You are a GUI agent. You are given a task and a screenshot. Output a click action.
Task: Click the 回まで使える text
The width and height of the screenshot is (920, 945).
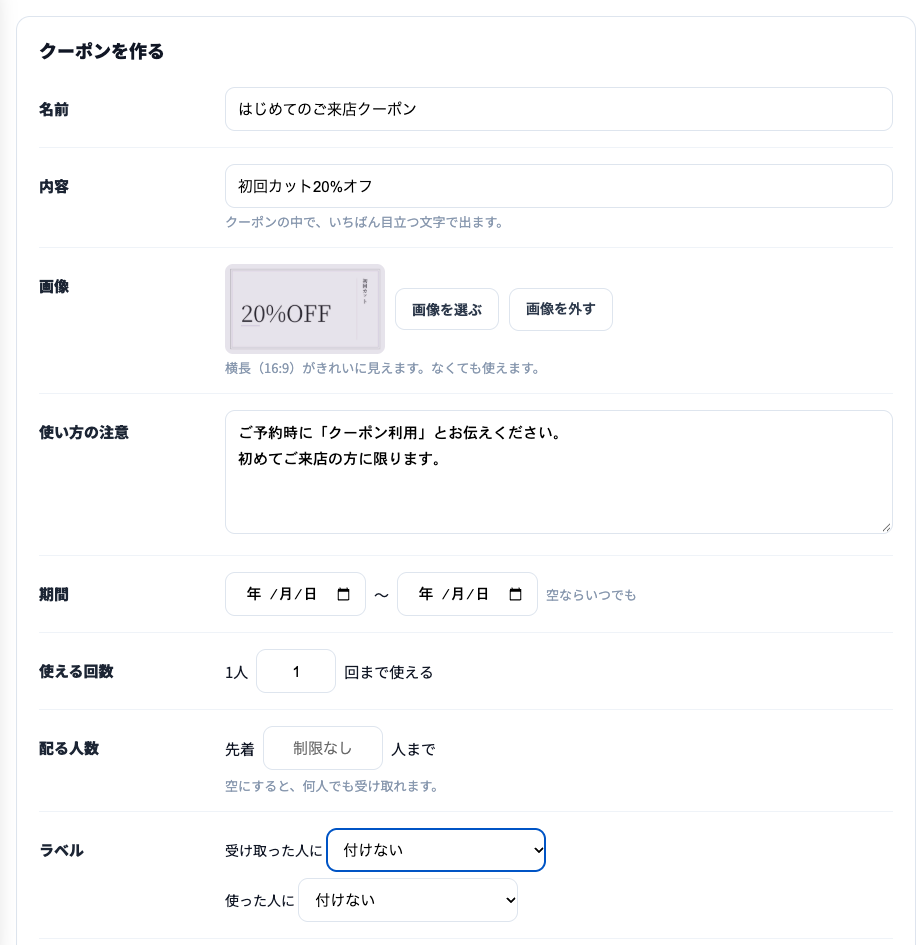pyautogui.click(x=389, y=672)
